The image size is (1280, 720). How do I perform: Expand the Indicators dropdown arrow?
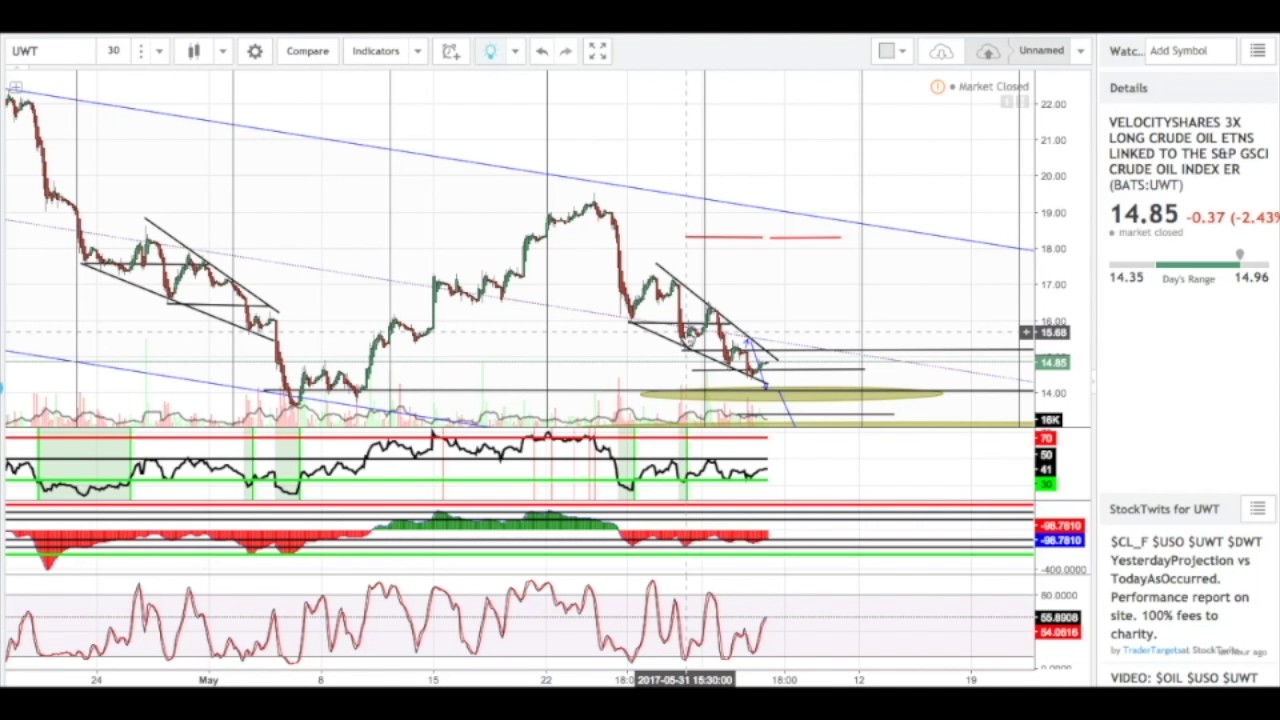tap(418, 51)
